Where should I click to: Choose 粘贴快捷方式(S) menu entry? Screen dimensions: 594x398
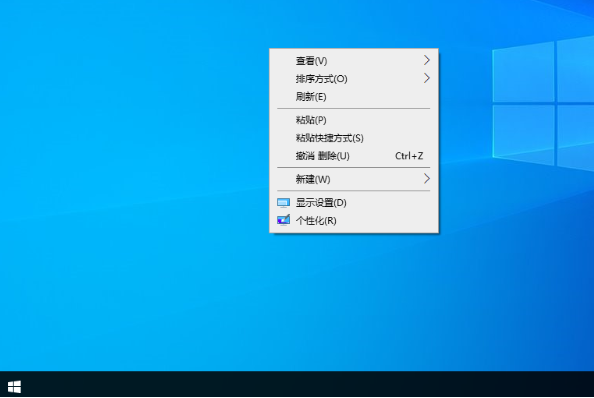point(354,138)
